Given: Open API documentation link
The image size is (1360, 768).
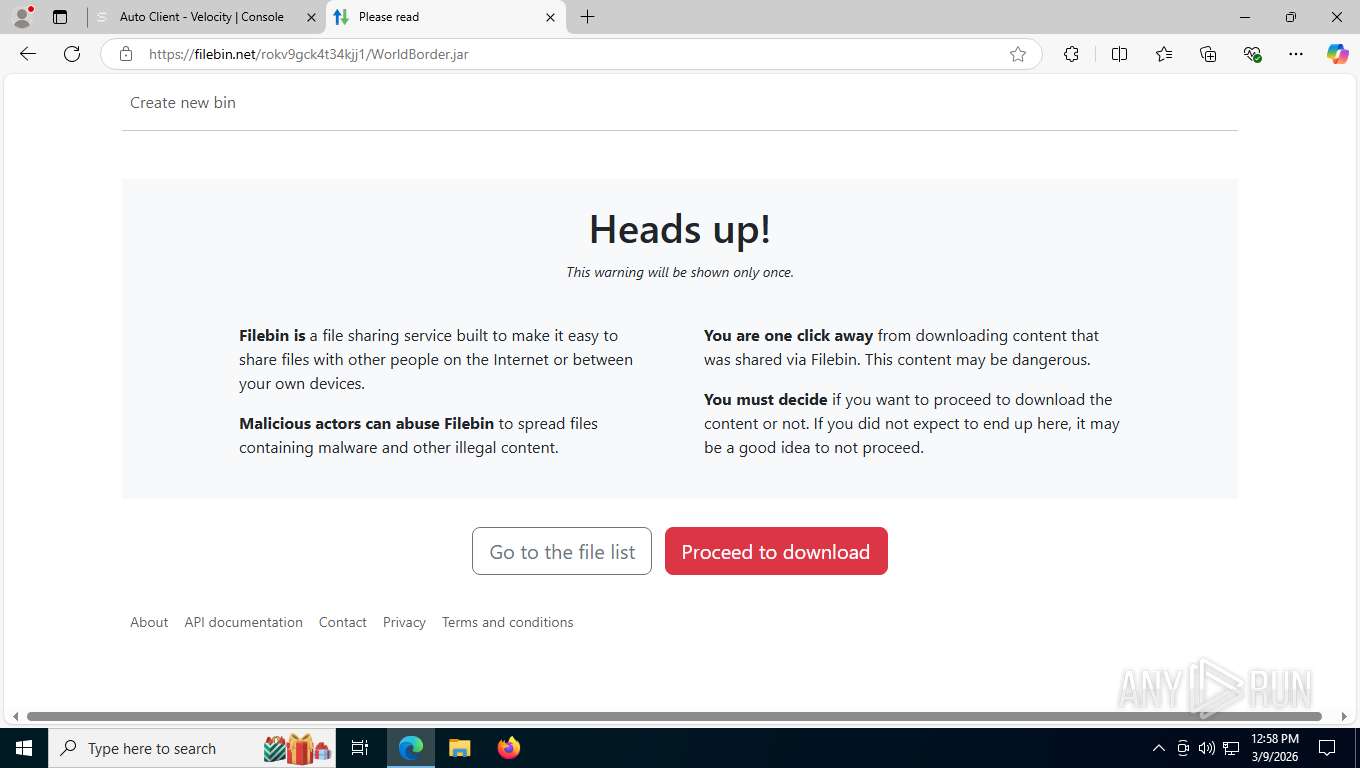Looking at the screenshot, I should (243, 622).
